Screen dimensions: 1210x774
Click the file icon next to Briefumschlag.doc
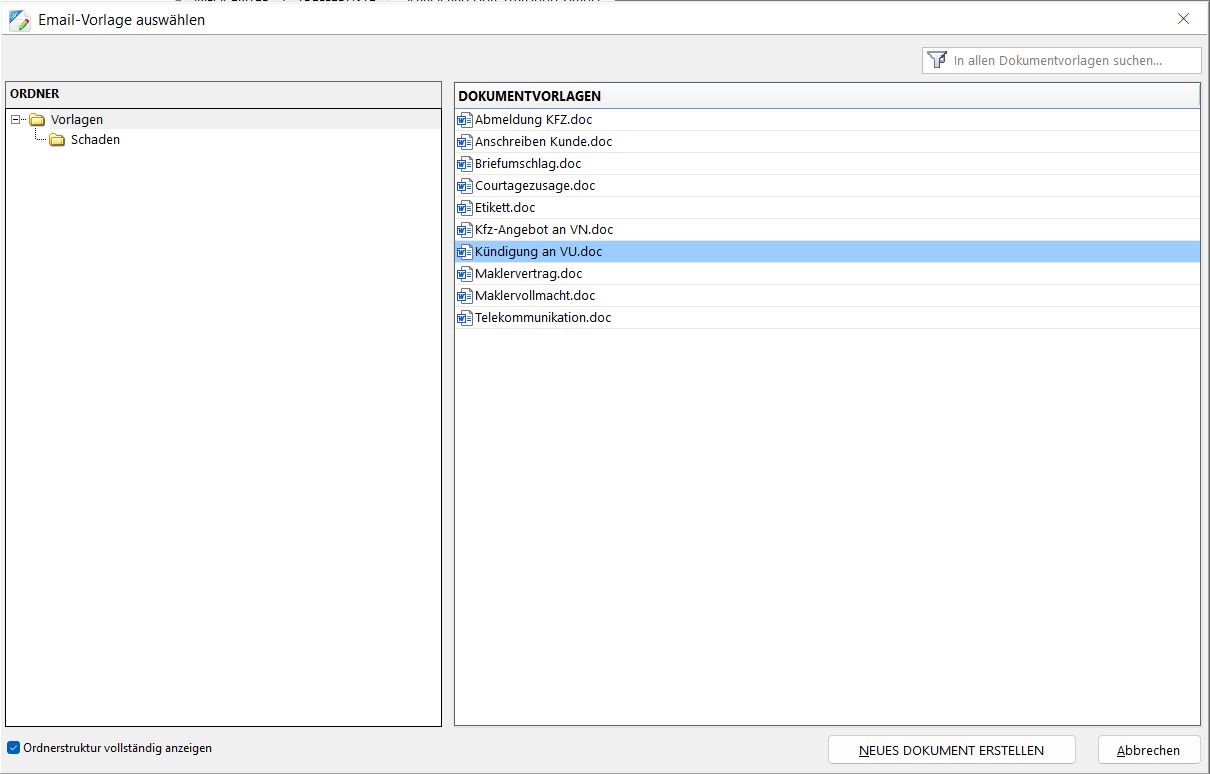coord(464,164)
